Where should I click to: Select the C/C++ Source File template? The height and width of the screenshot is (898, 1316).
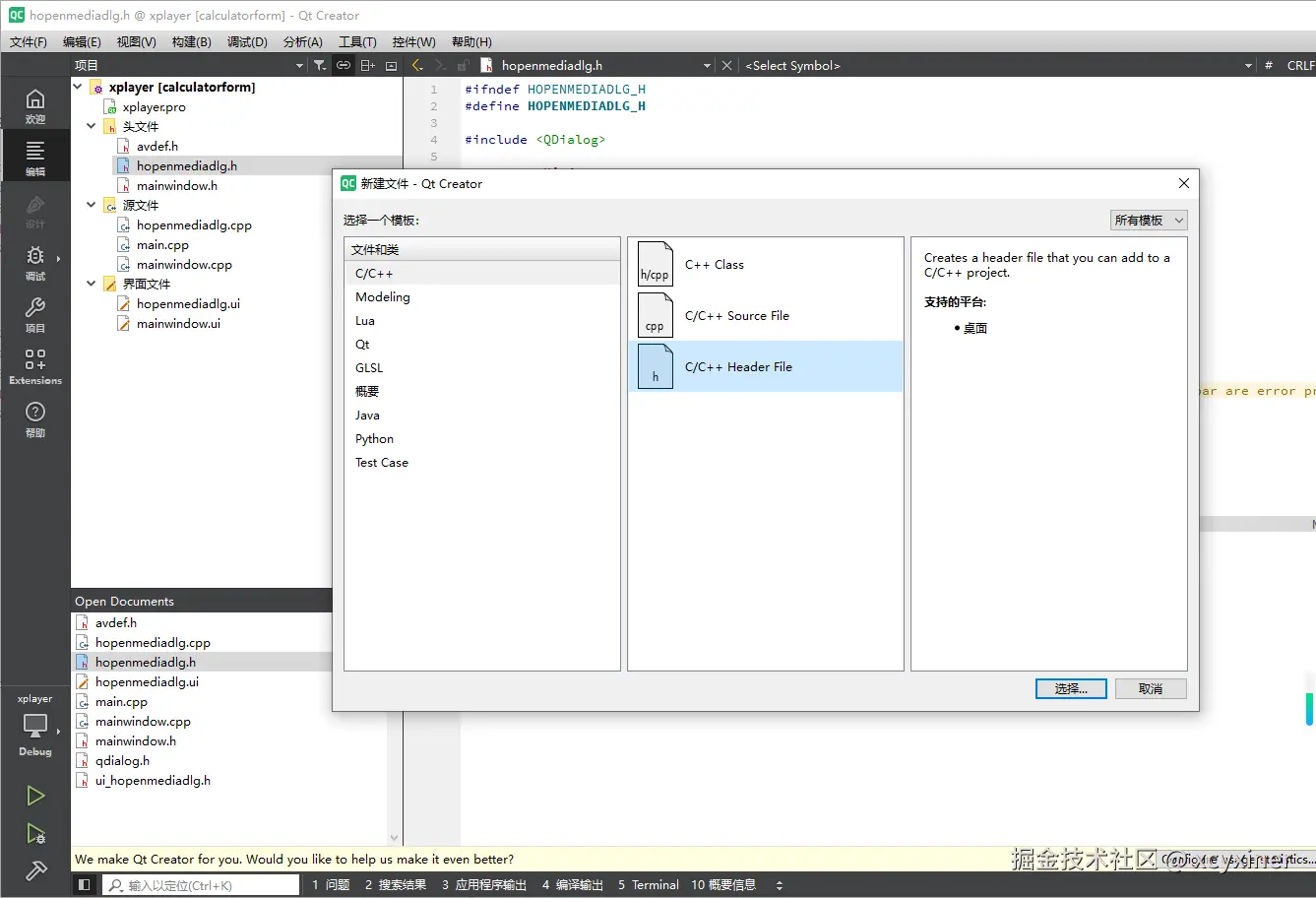(x=765, y=315)
